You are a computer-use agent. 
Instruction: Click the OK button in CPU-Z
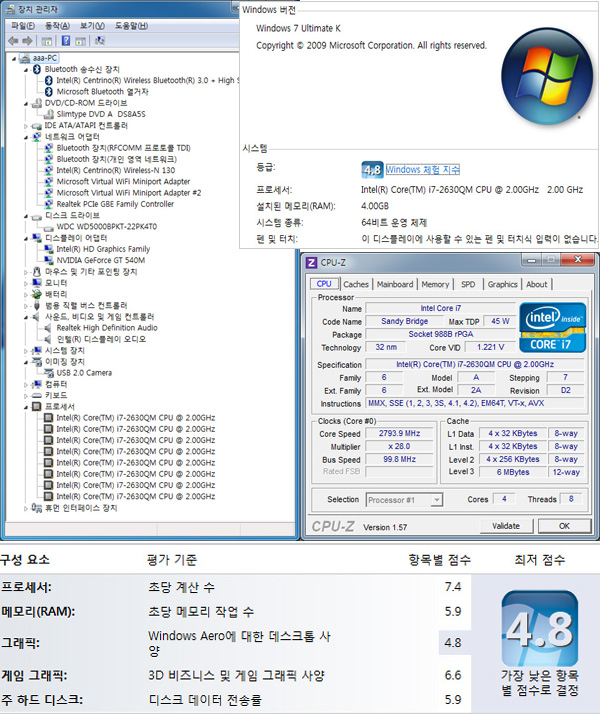click(x=564, y=526)
